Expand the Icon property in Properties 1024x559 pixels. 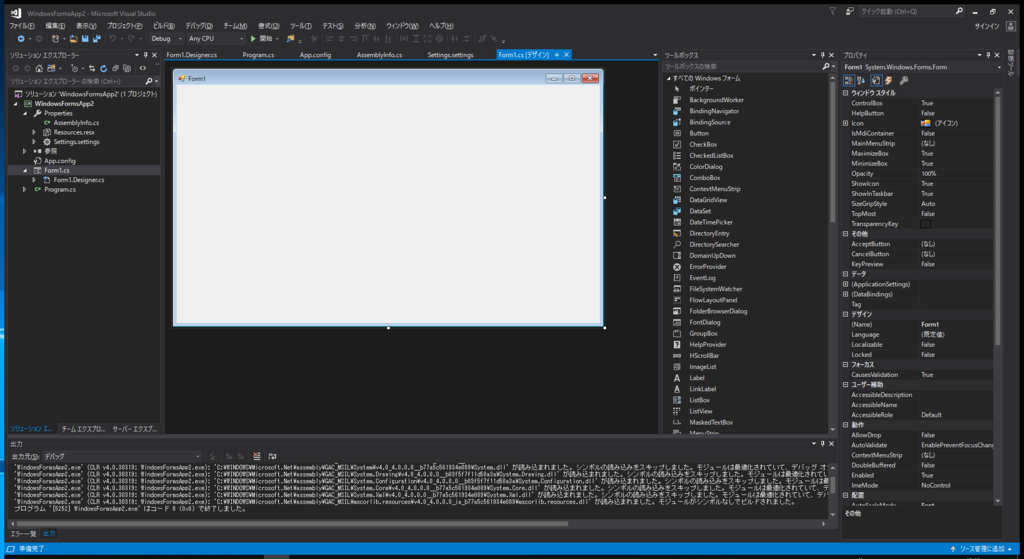click(846, 123)
